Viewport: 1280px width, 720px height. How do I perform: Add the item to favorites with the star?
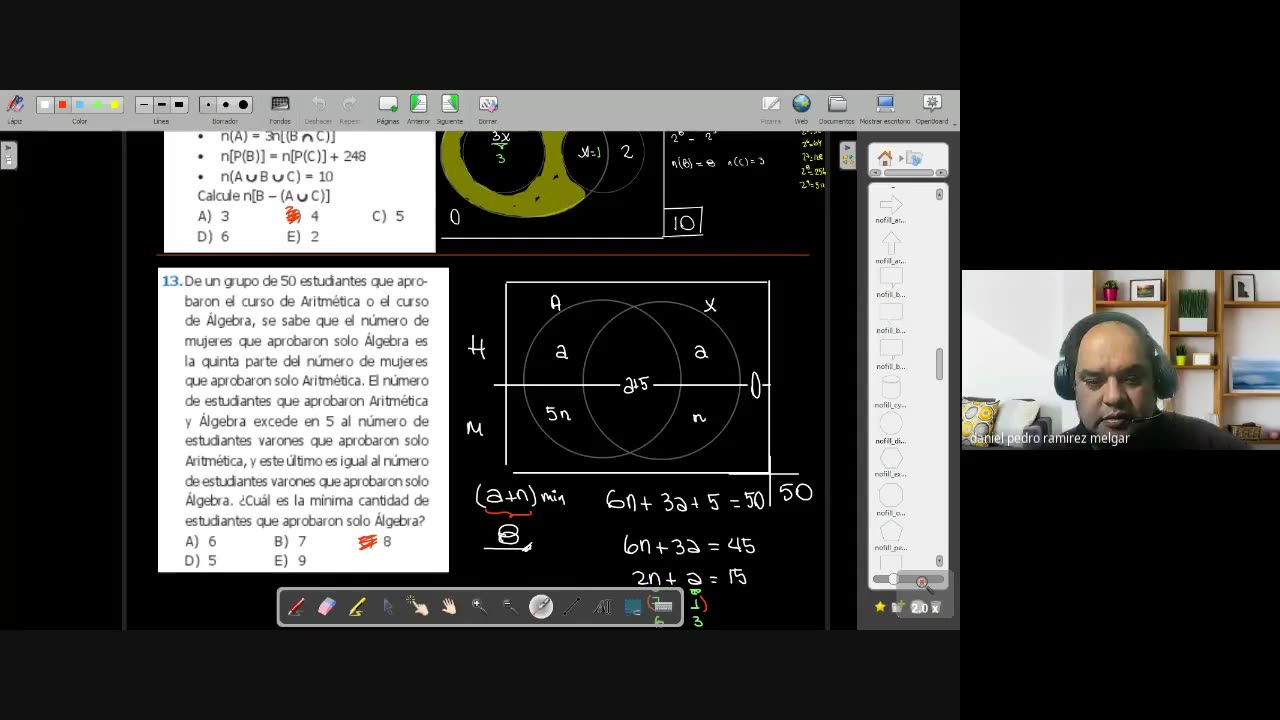pyautogui.click(x=880, y=607)
